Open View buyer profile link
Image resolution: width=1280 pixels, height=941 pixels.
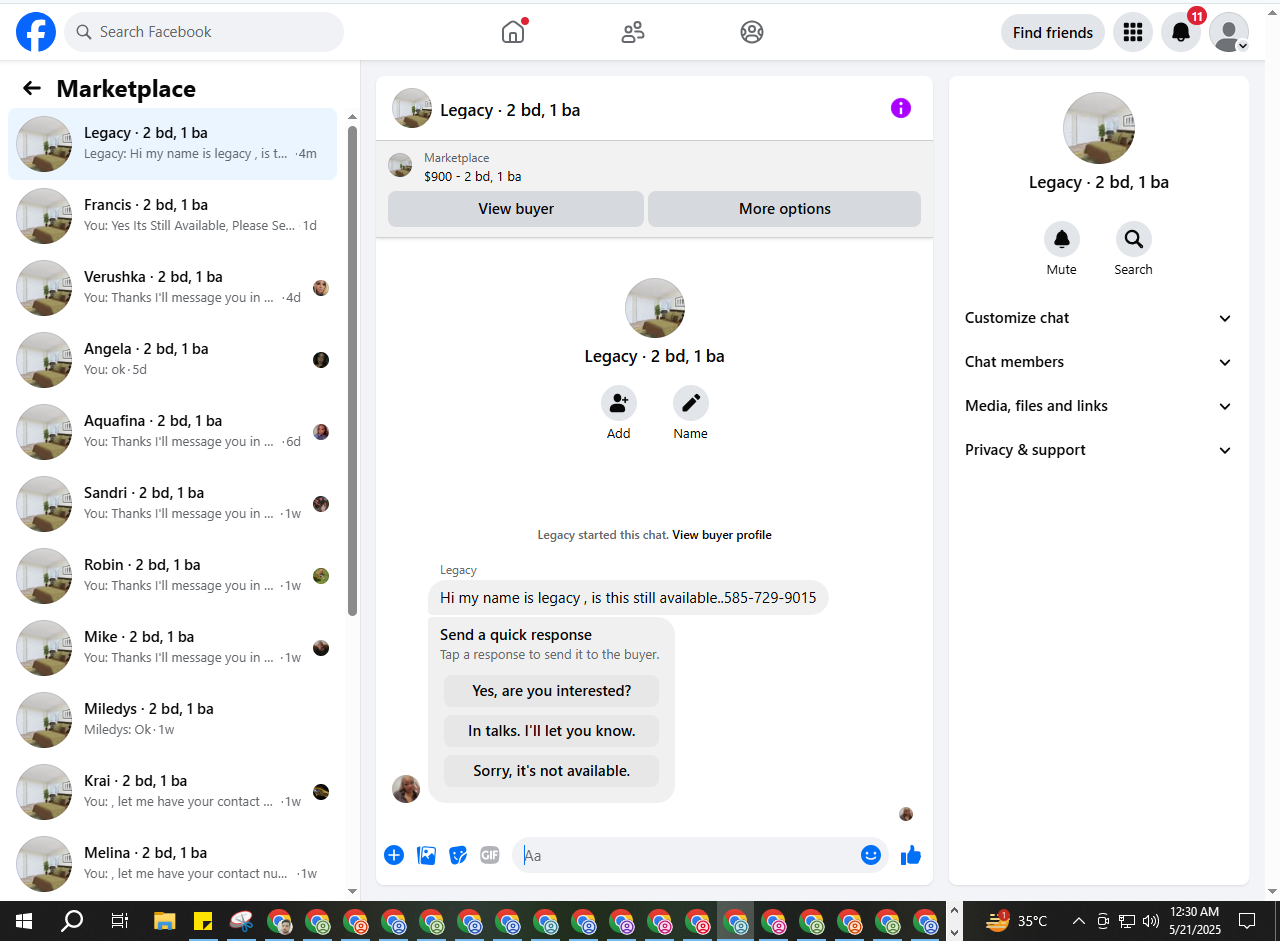(722, 535)
